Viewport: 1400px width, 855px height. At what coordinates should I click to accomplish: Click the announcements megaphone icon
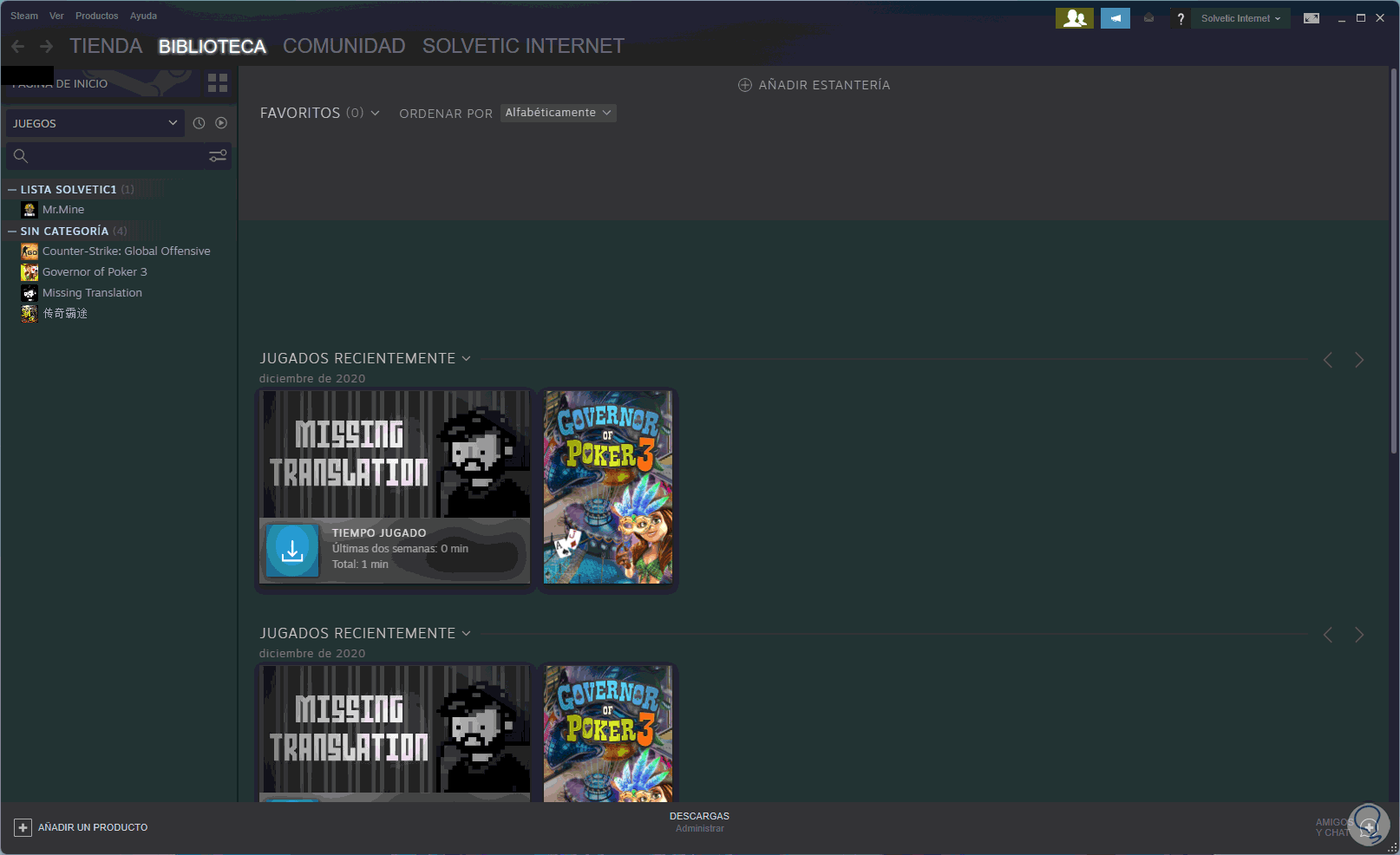click(1115, 18)
